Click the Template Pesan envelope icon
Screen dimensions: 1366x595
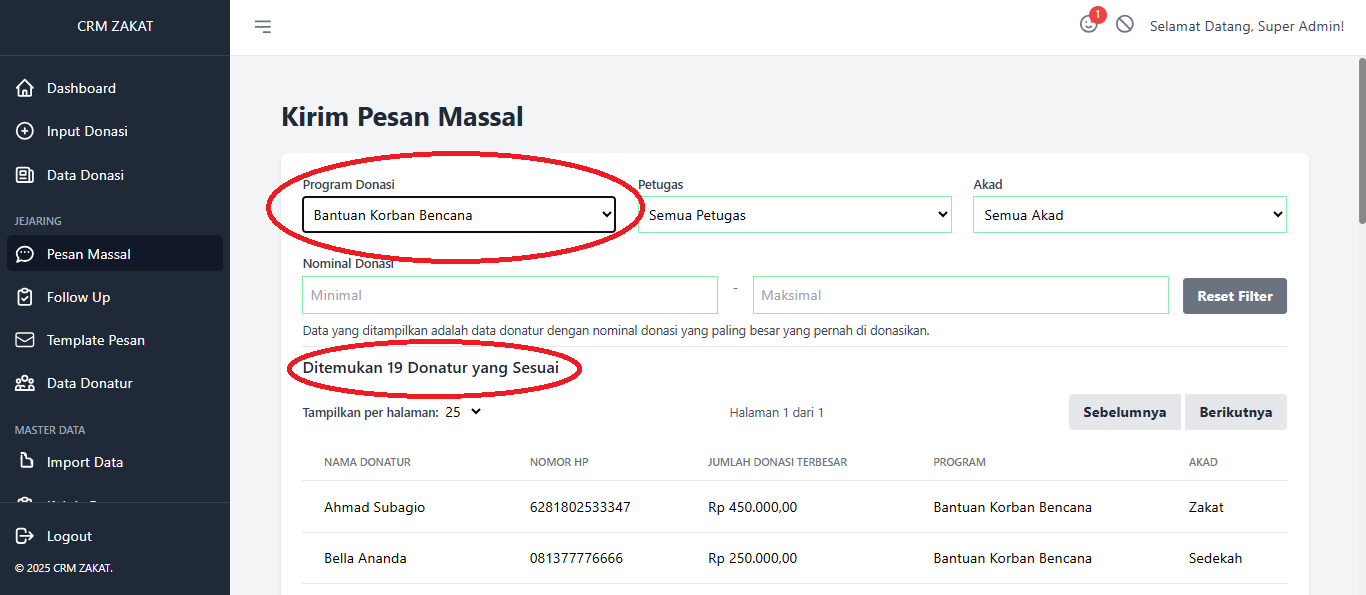[25, 340]
